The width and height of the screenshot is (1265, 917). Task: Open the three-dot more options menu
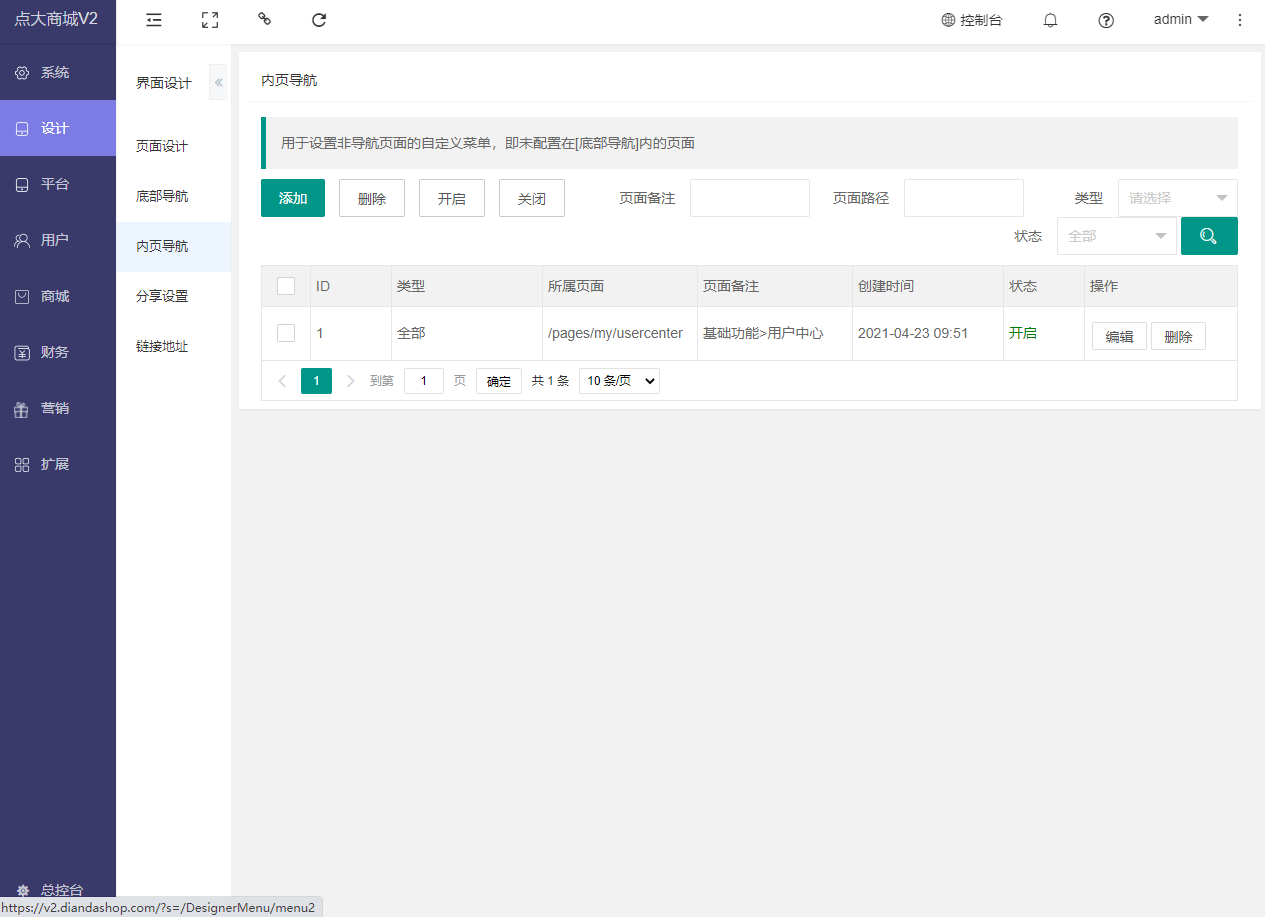[1240, 20]
